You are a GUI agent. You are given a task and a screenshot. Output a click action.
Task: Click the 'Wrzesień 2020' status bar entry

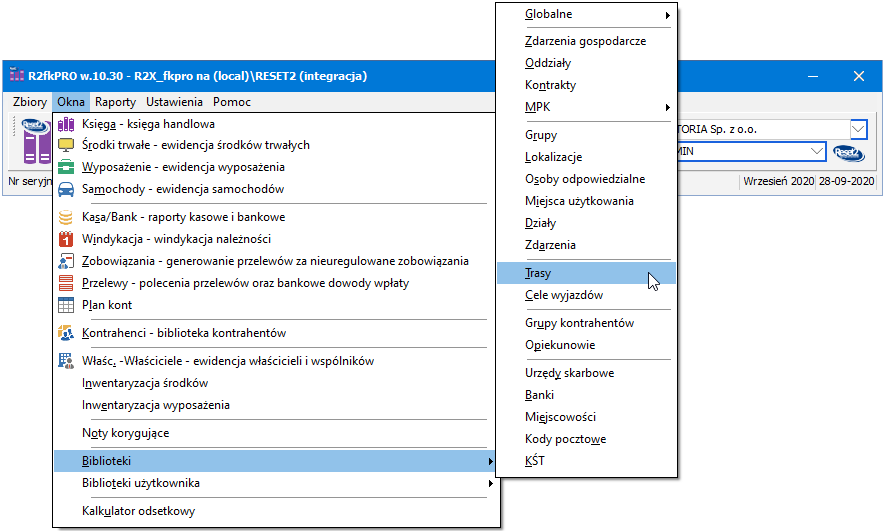tap(778, 181)
